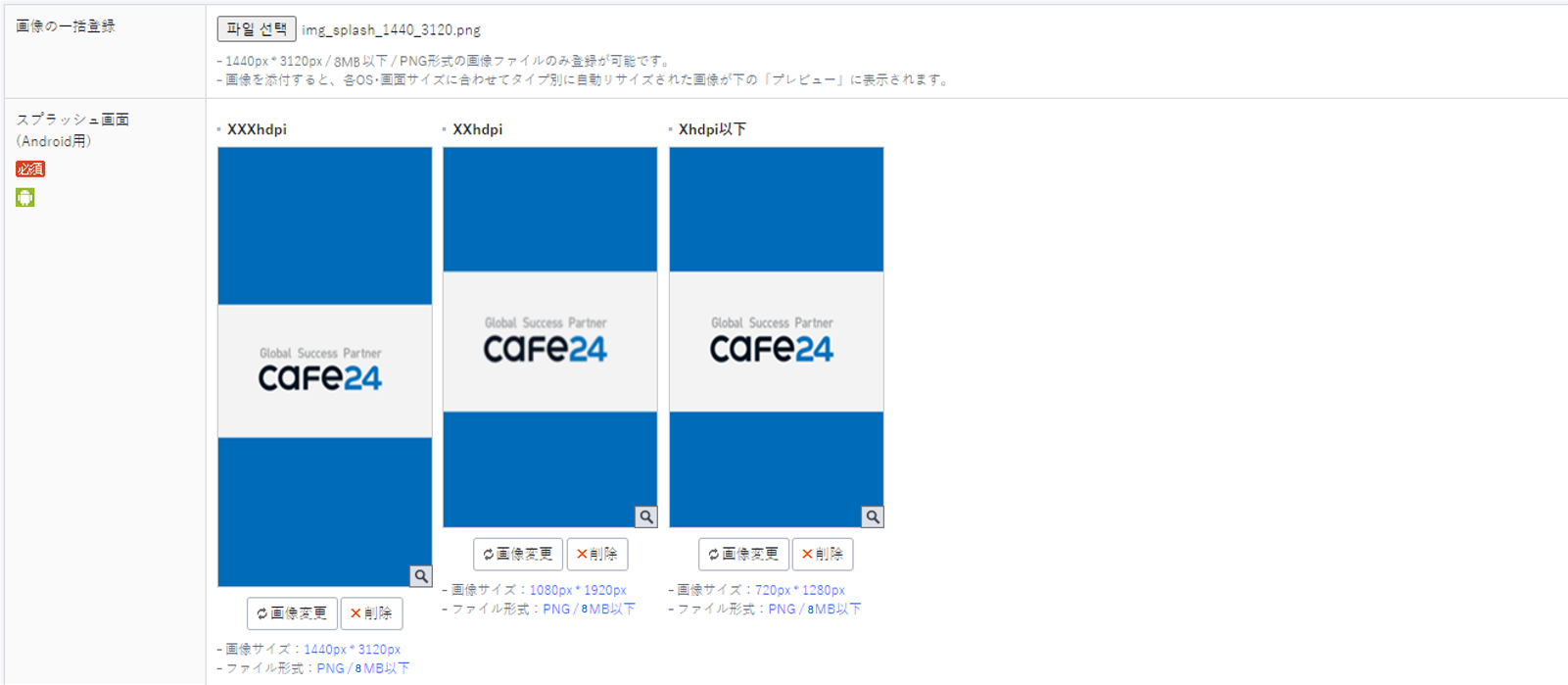Image resolution: width=1568 pixels, height=685 pixels.
Task: Open magnifier on XXhdpi splash preview
Action: pyautogui.click(x=646, y=516)
